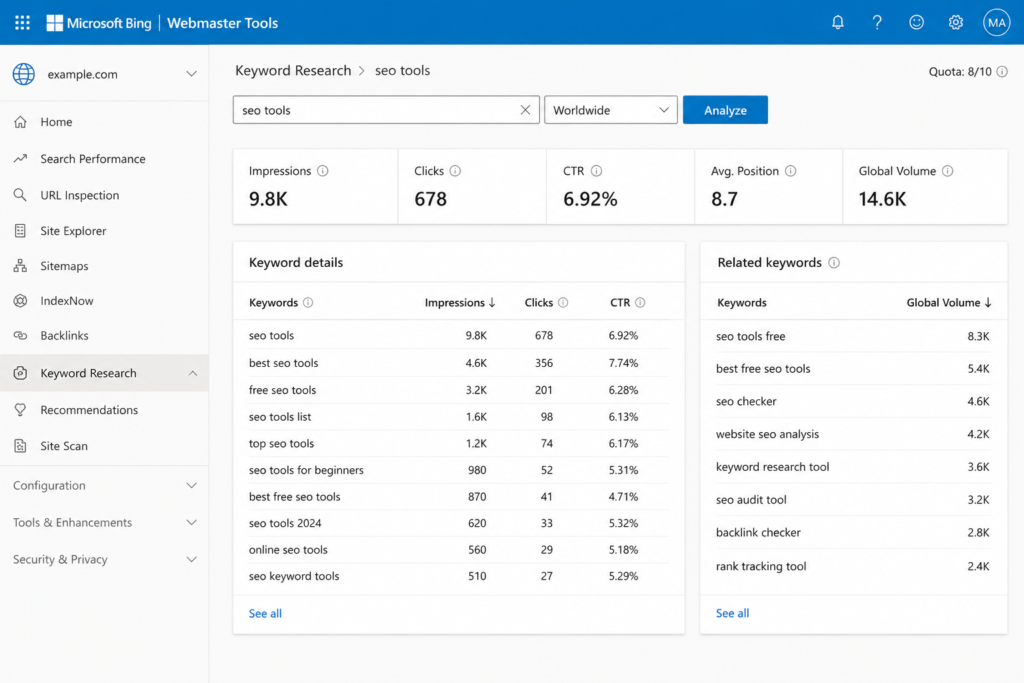Collapse the Keyword Research menu

click(x=192, y=373)
